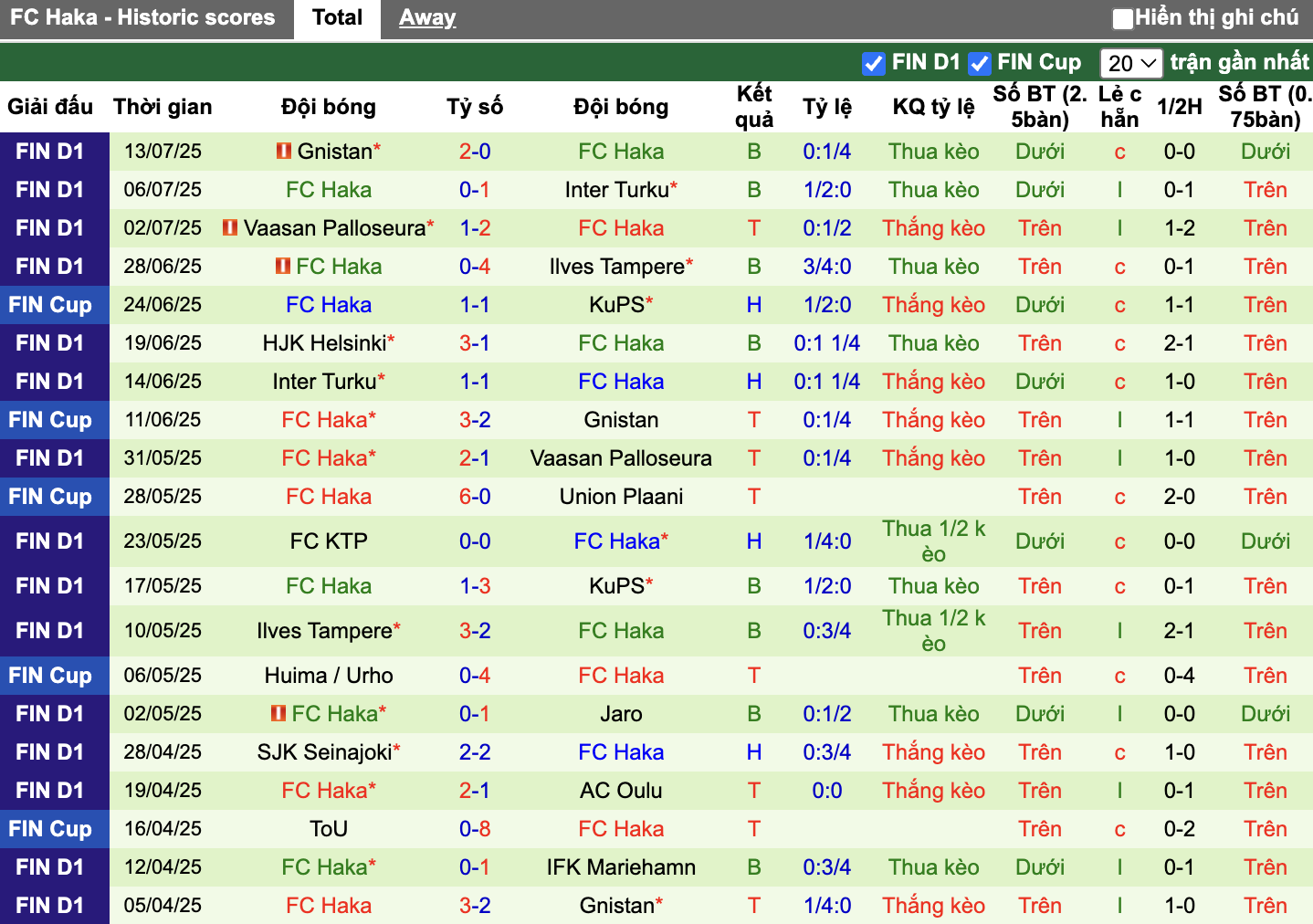Toggle the Hiển thị ghi chú checkbox
1313x924 pixels.
pos(1123,18)
